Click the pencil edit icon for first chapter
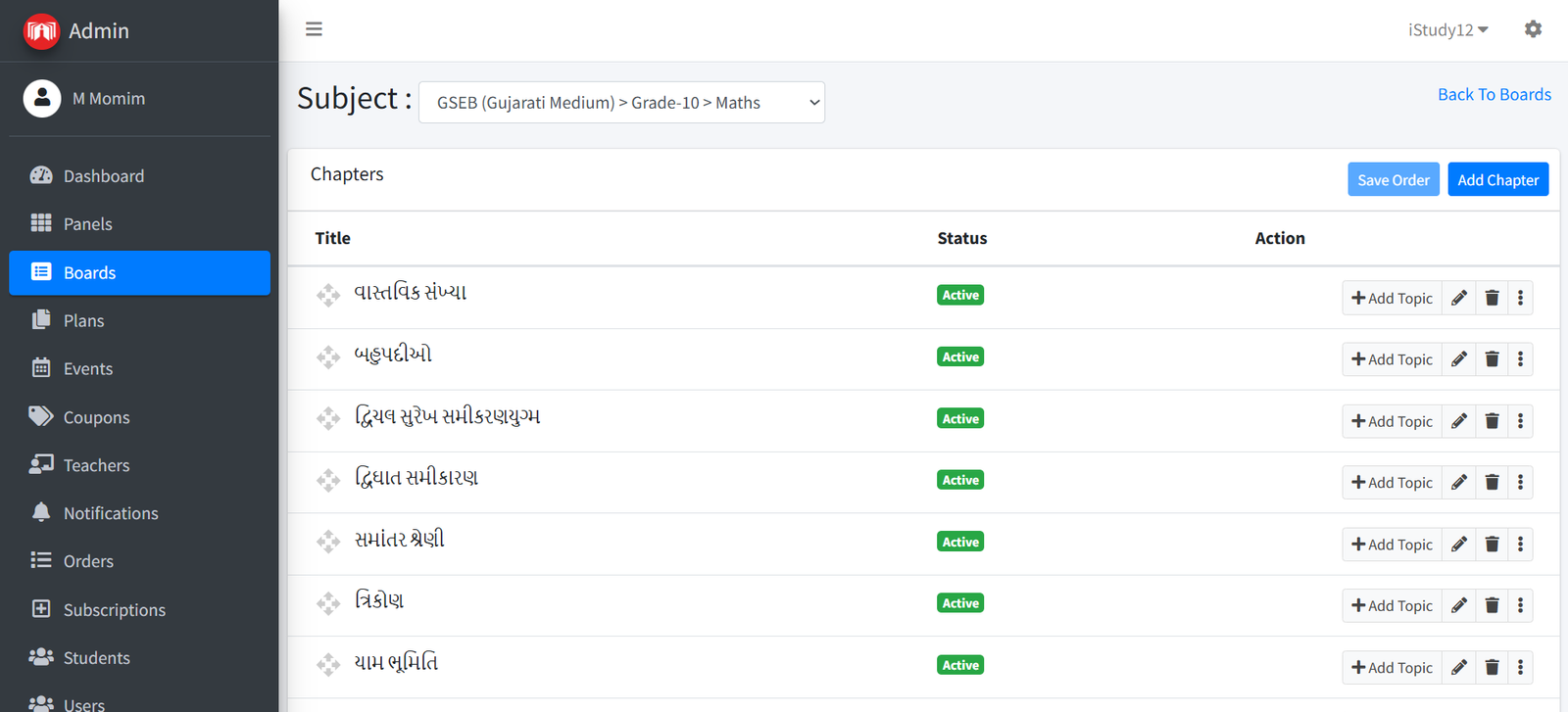 [1459, 298]
